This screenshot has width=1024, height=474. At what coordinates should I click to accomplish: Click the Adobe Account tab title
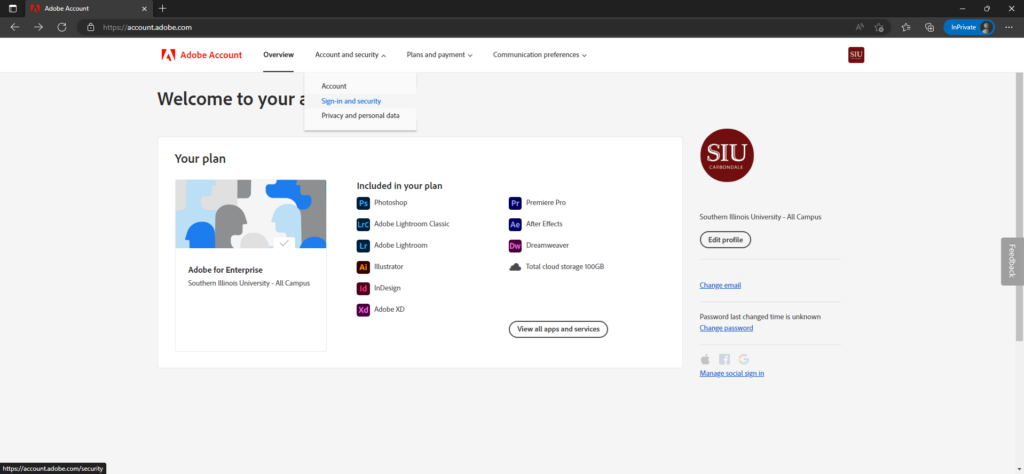pos(67,8)
